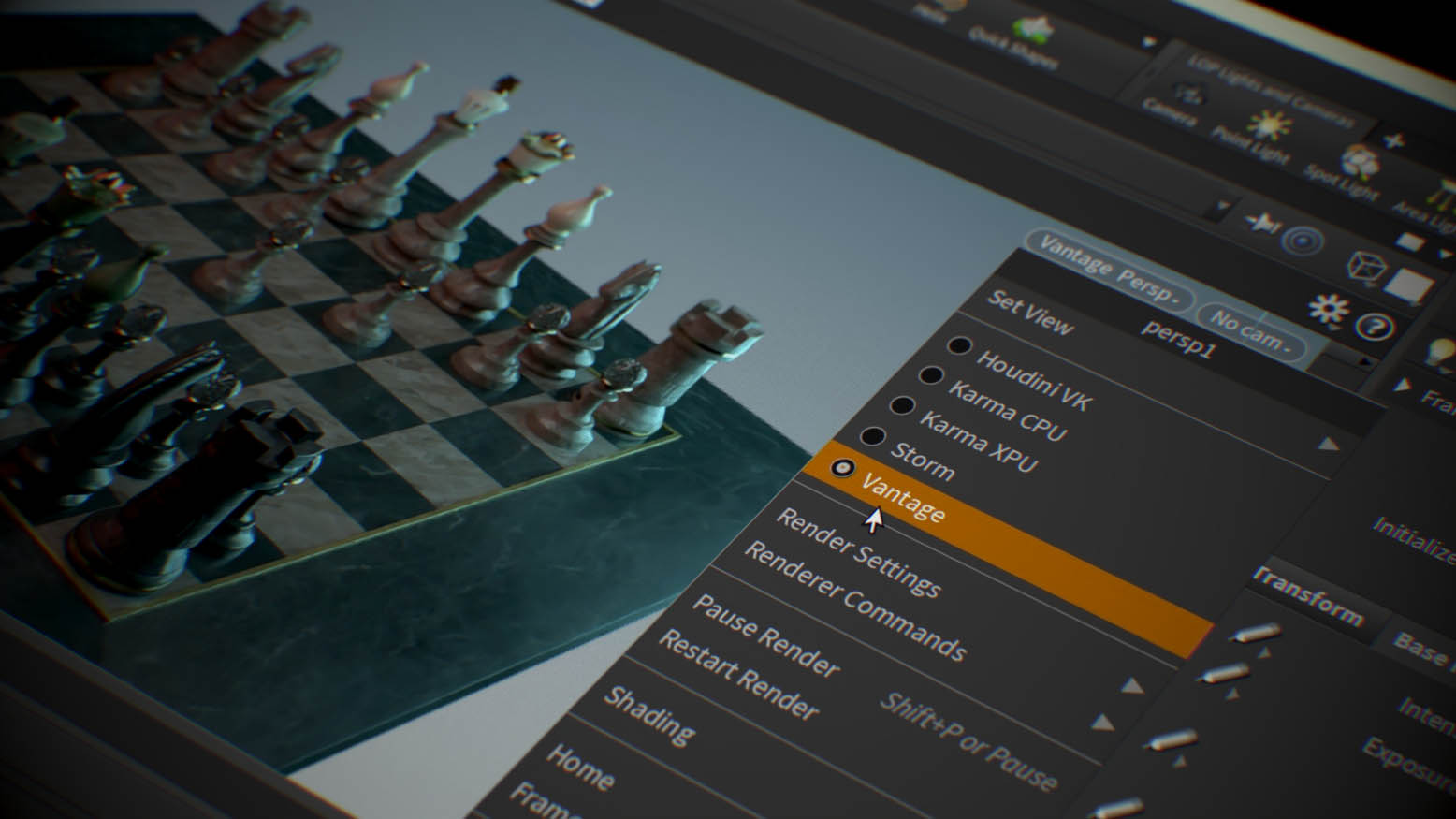Open the Shading submenu
Image resolution: width=1456 pixels, height=819 pixels.
[x=650, y=716]
